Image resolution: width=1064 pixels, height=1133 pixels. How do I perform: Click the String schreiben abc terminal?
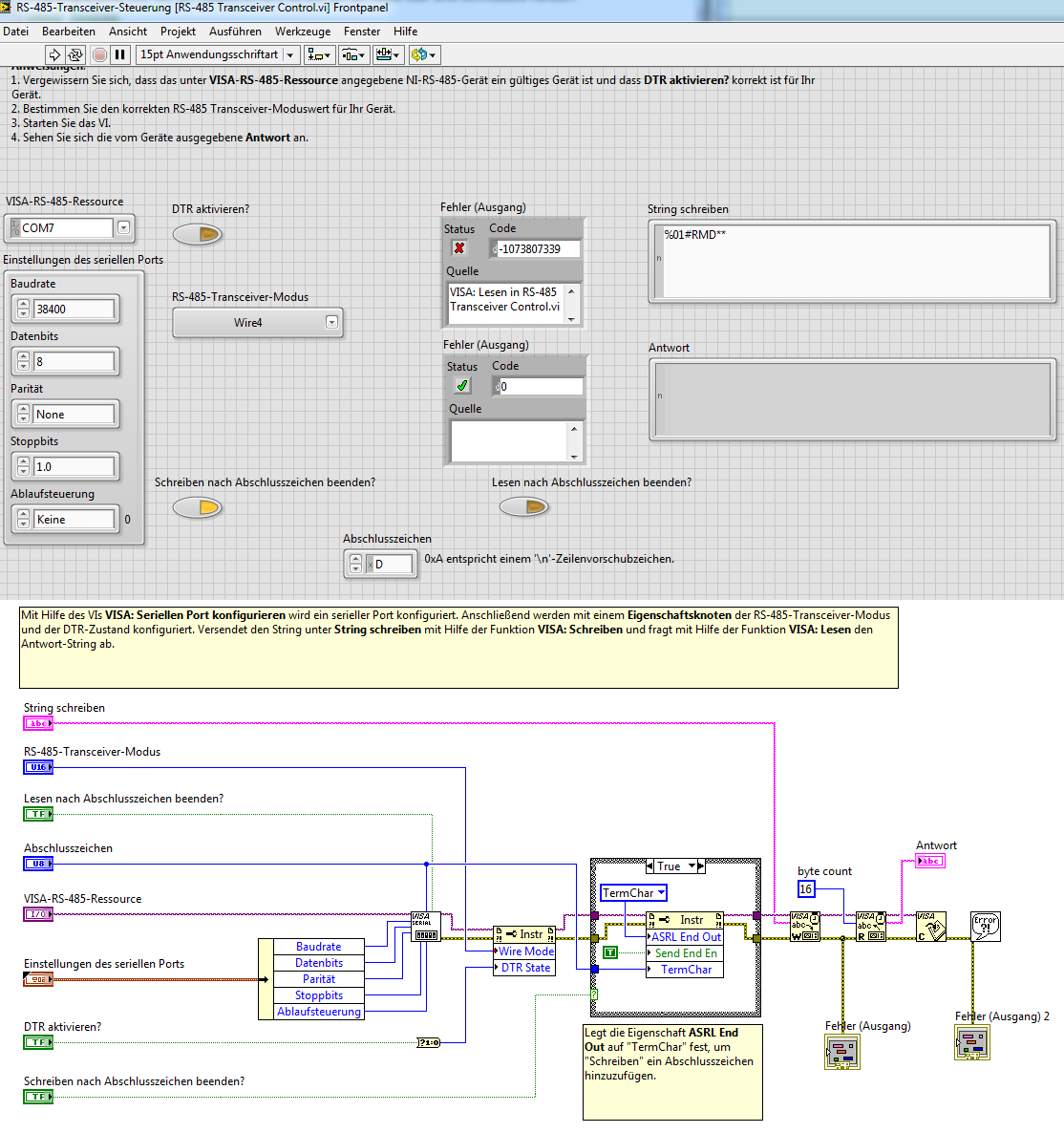(x=38, y=723)
